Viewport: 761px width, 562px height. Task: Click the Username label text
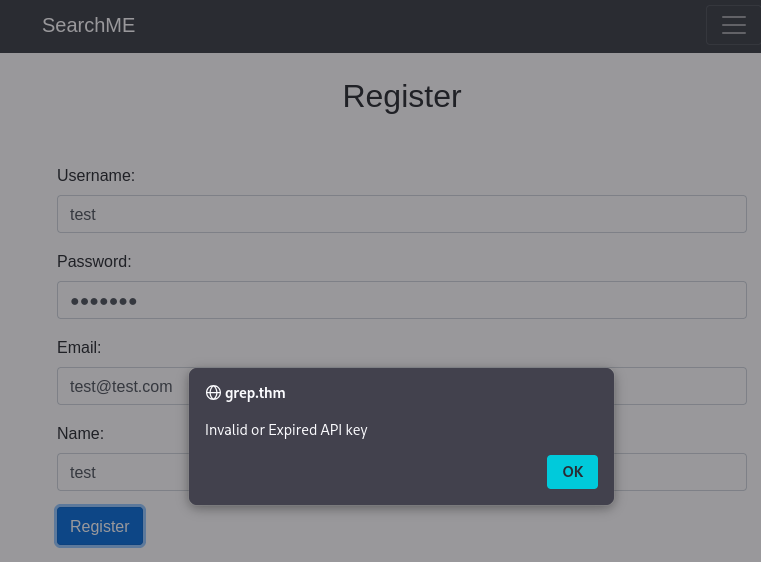tap(96, 176)
